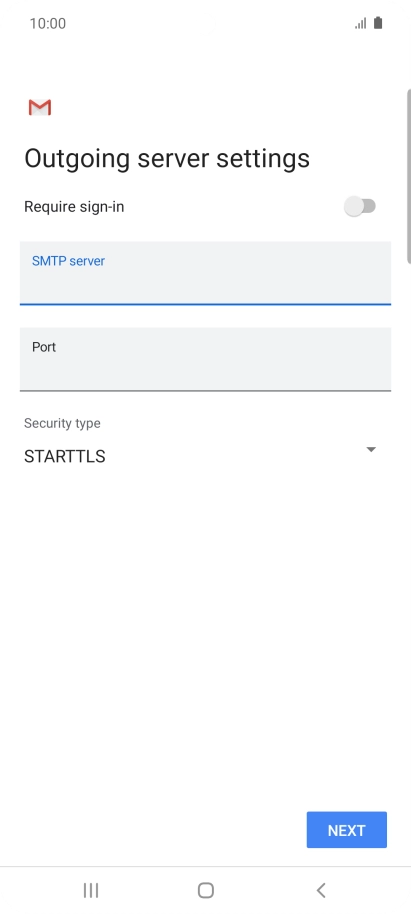
Task: Go to home screen via navigation bar
Action: coord(206,890)
